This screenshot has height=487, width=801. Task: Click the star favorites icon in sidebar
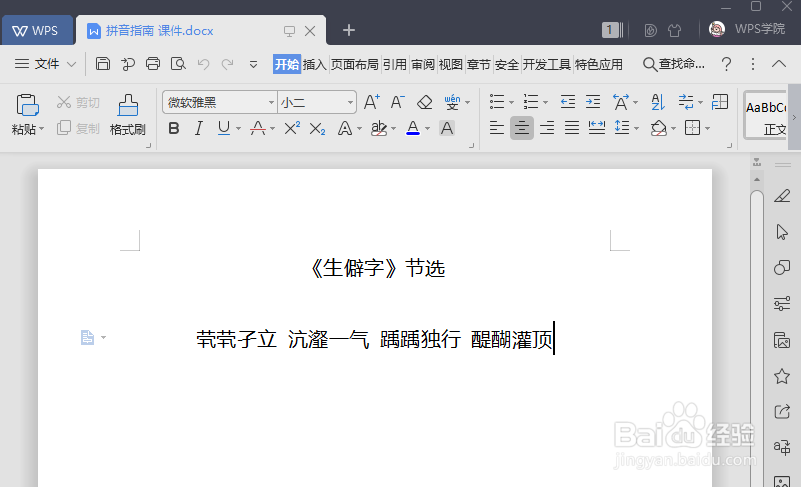[x=782, y=377]
